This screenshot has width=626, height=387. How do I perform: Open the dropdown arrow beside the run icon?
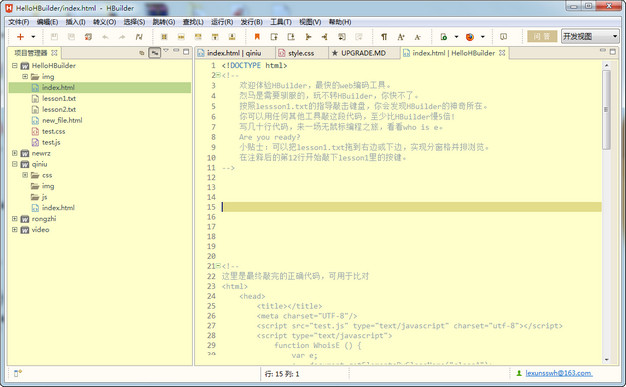tap(456, 37)
